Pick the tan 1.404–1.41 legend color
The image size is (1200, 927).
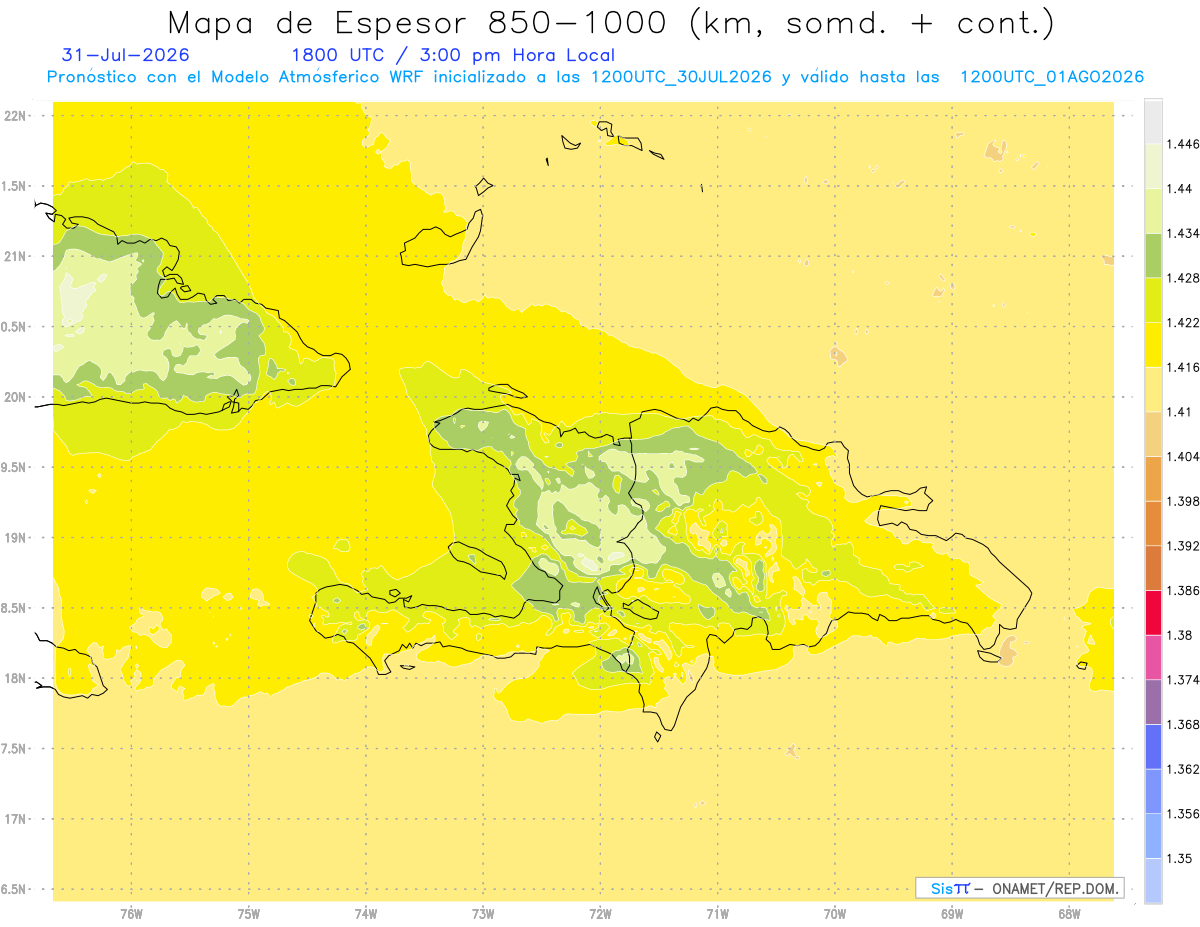(1153, 434)
